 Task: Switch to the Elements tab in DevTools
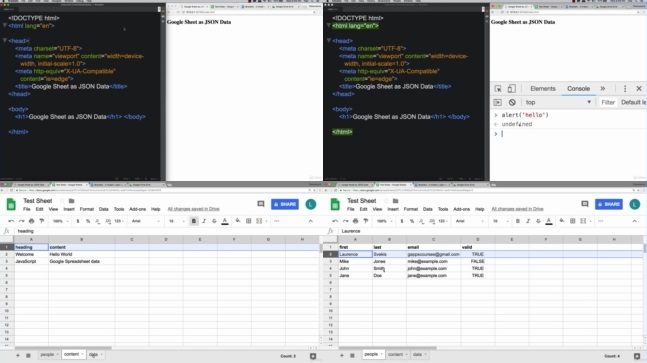(543, 89)
